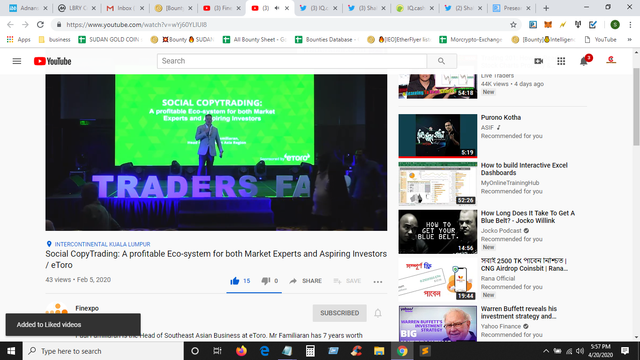This screenshot has width=640, height=360.
Task: Switch to the Presentation docs tab
Action: pos(511,8)
